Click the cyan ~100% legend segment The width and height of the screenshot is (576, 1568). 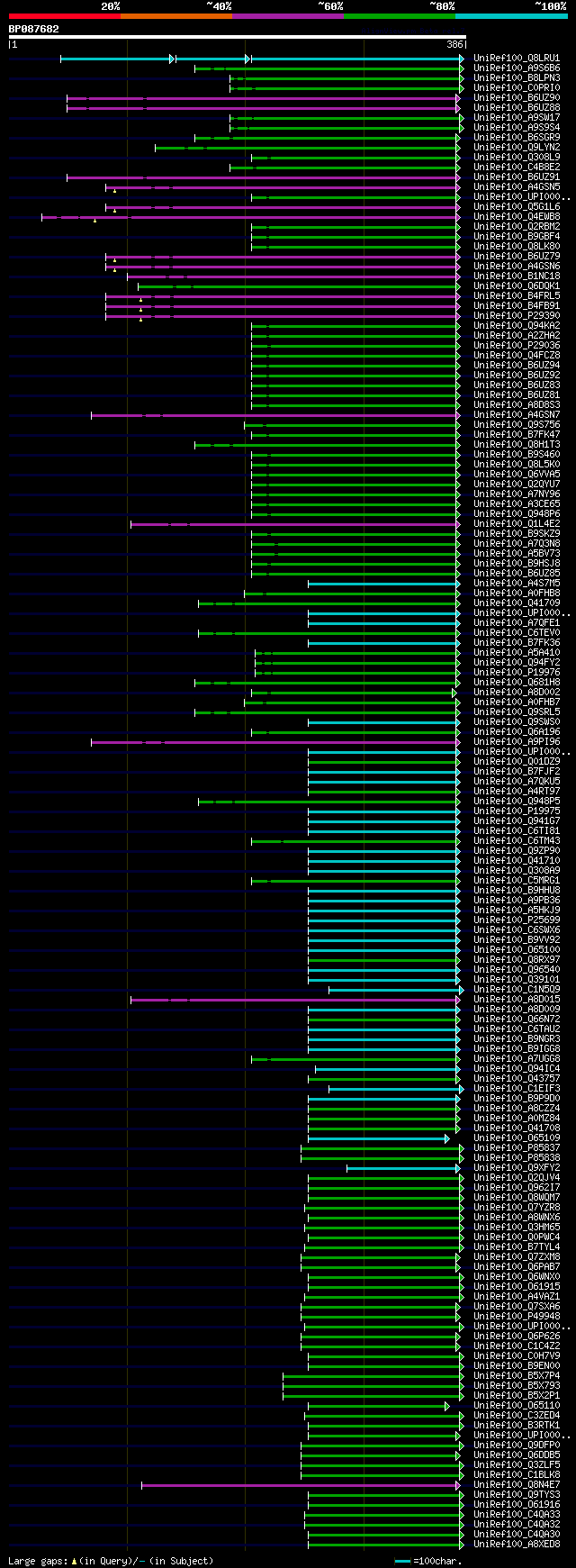pyautogui.click(x=511, y=15)
